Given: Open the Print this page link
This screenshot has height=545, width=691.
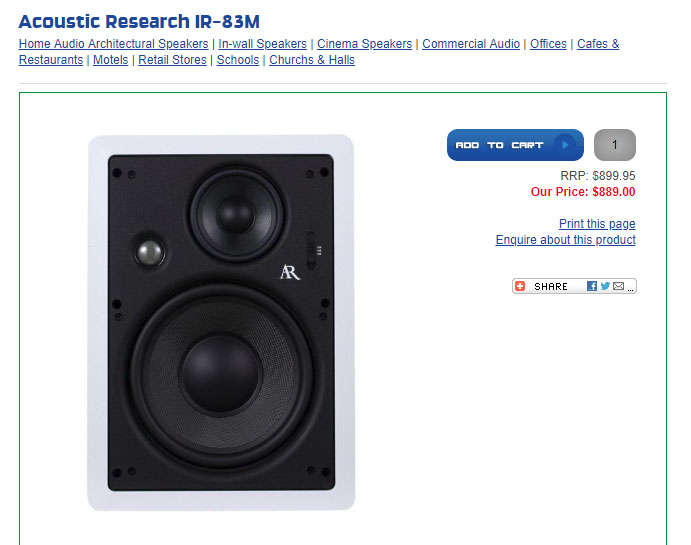Looking at the screenshot, I should (597, 224).
